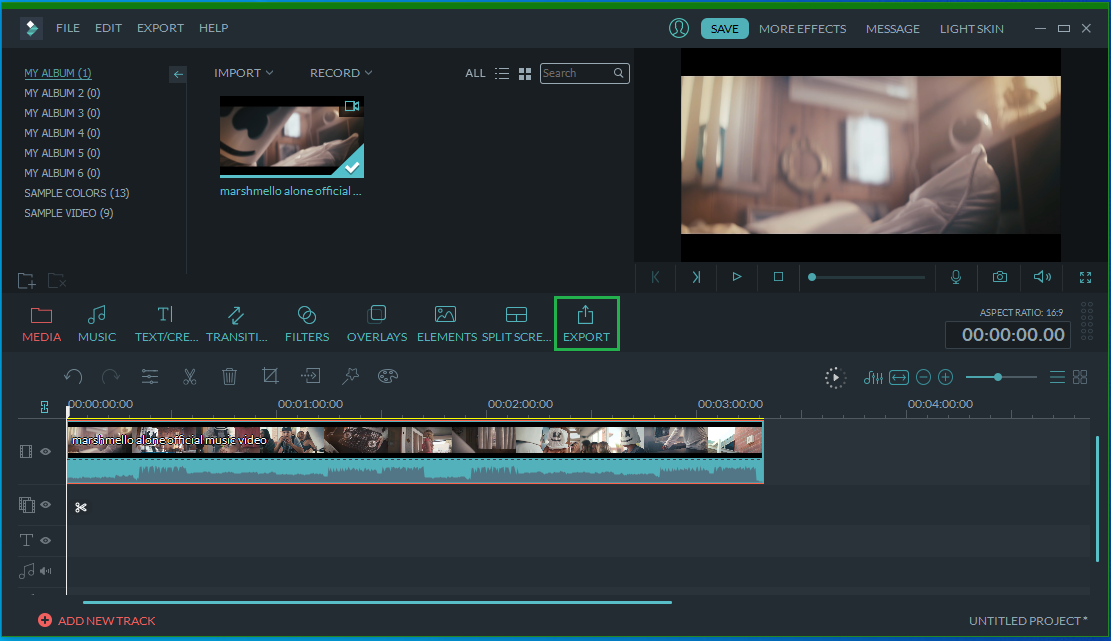Open the clip insert arrow tool
Screen dimensions: 1111x641
click(310, 375)
